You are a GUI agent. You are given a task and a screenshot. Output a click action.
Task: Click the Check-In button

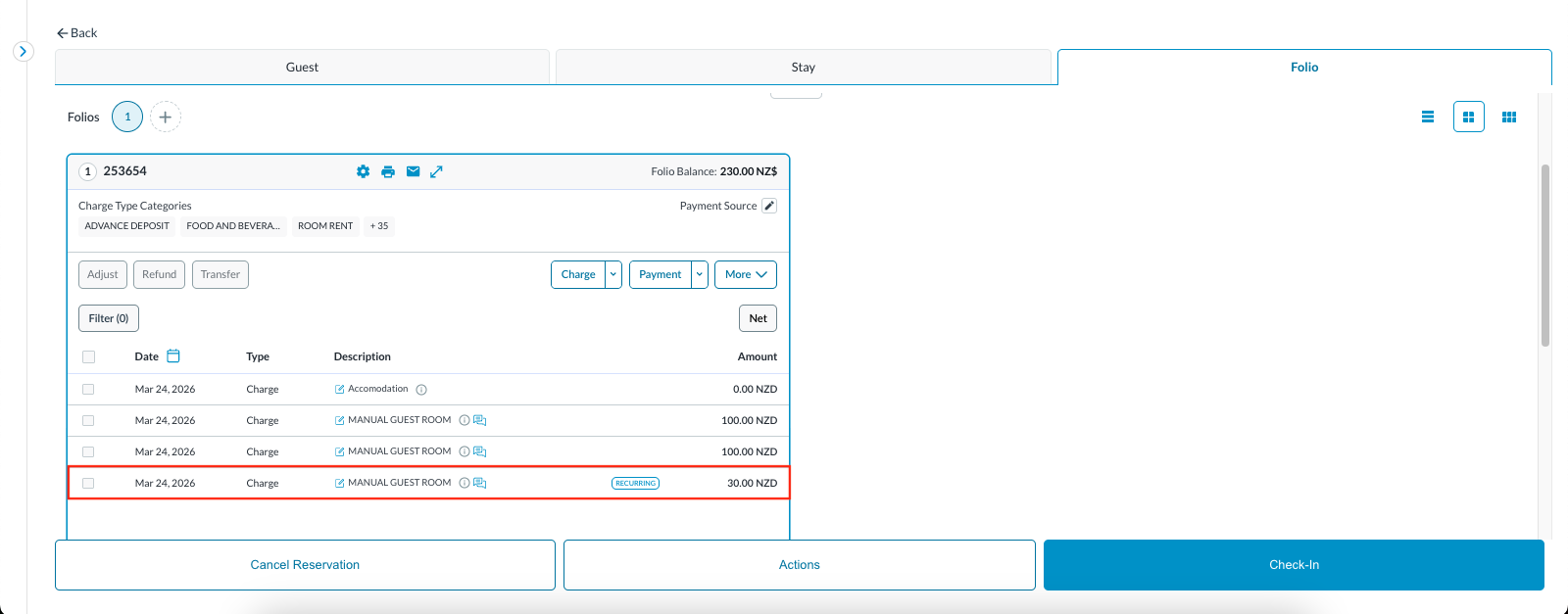click(1294, 565)
